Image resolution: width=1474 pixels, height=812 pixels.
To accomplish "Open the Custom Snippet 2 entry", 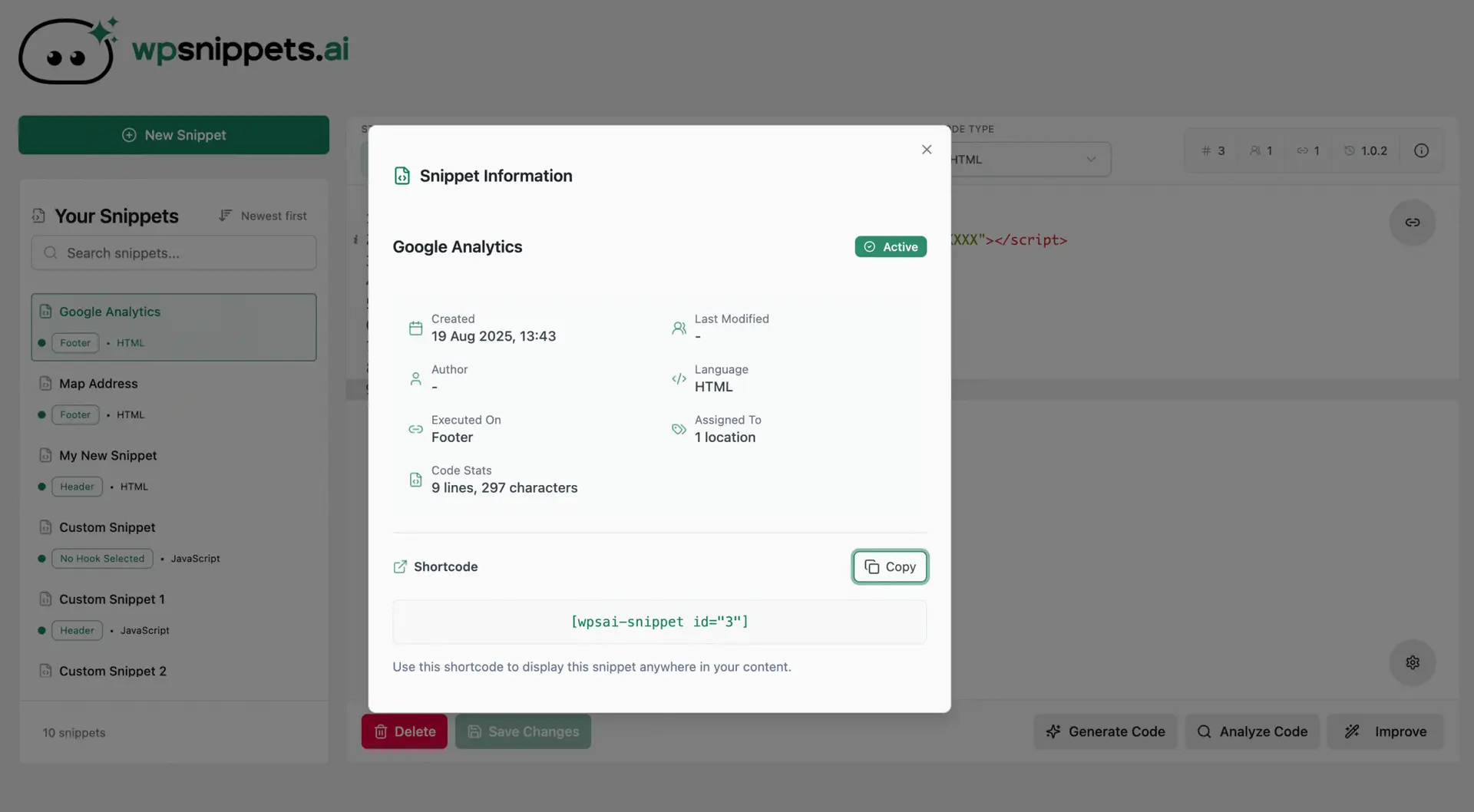I will [x=174, y=671].
